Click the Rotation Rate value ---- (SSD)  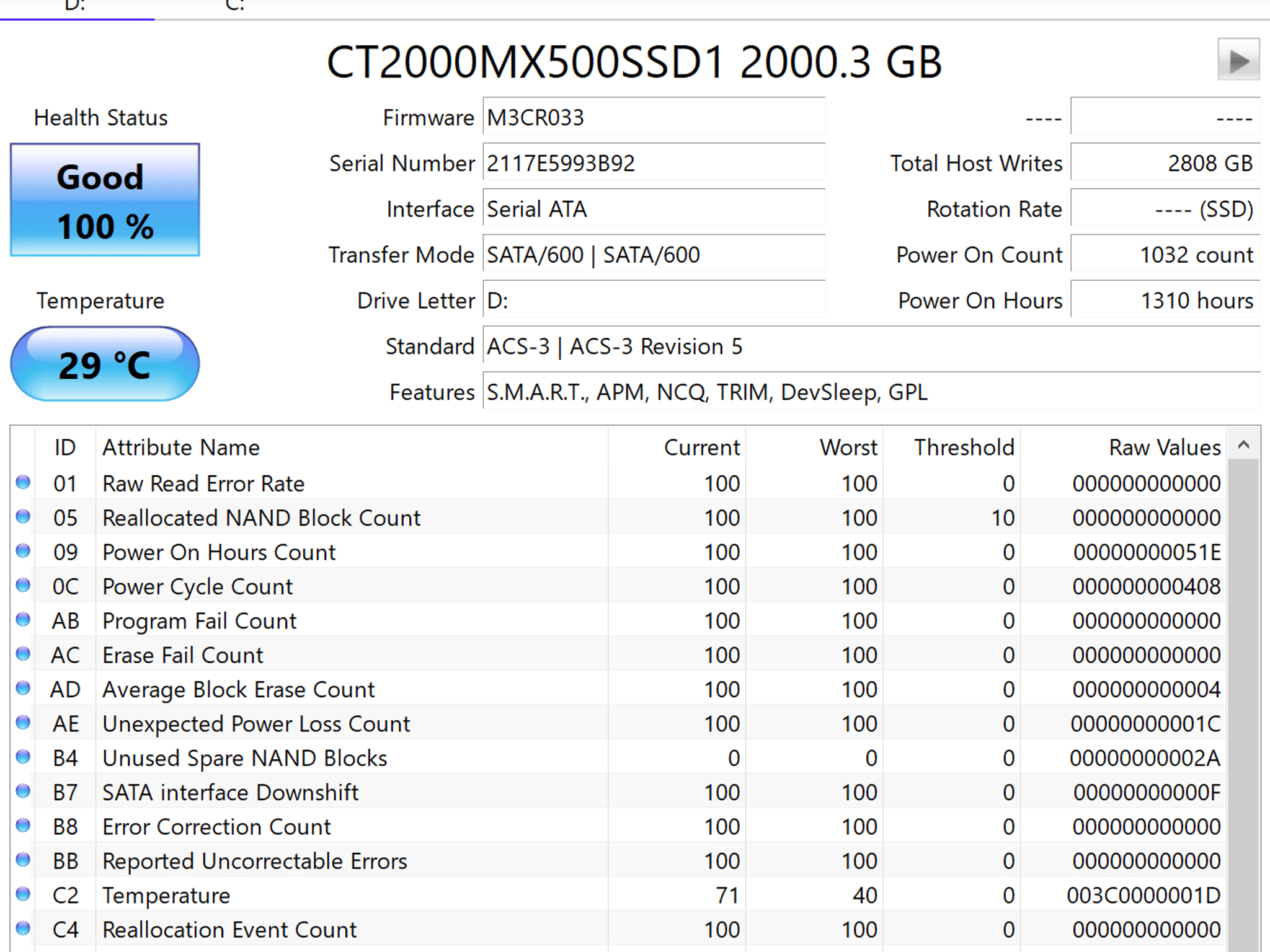click(x=1166, y=209)
